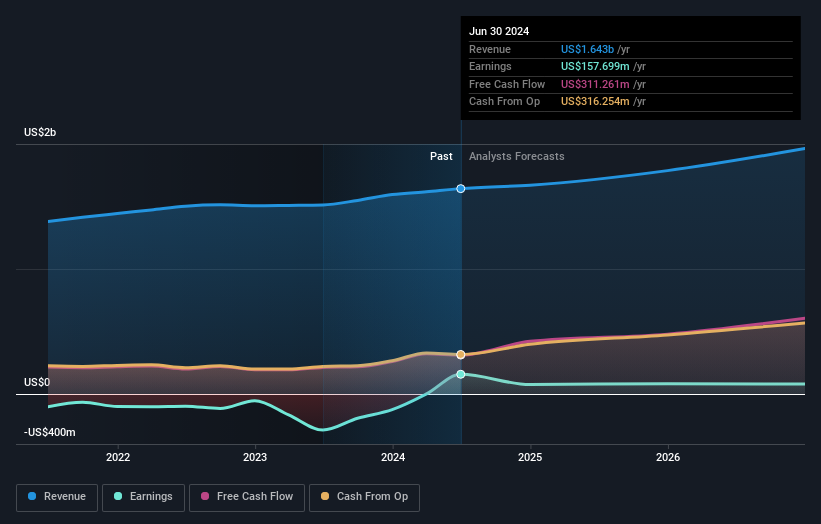Click the Earnings row label in tooltip

(490, 66)
